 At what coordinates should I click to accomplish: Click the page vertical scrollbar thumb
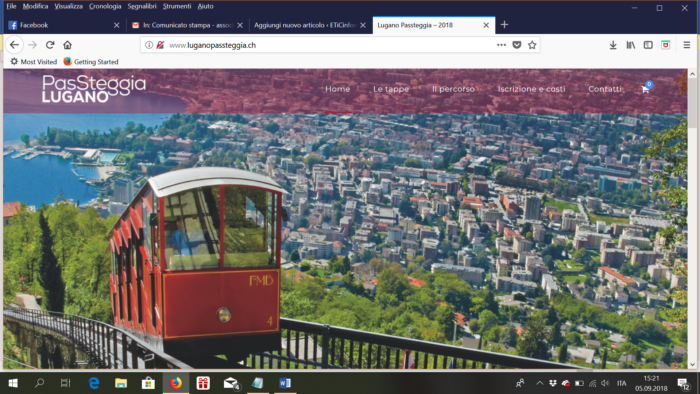(692, 104)
